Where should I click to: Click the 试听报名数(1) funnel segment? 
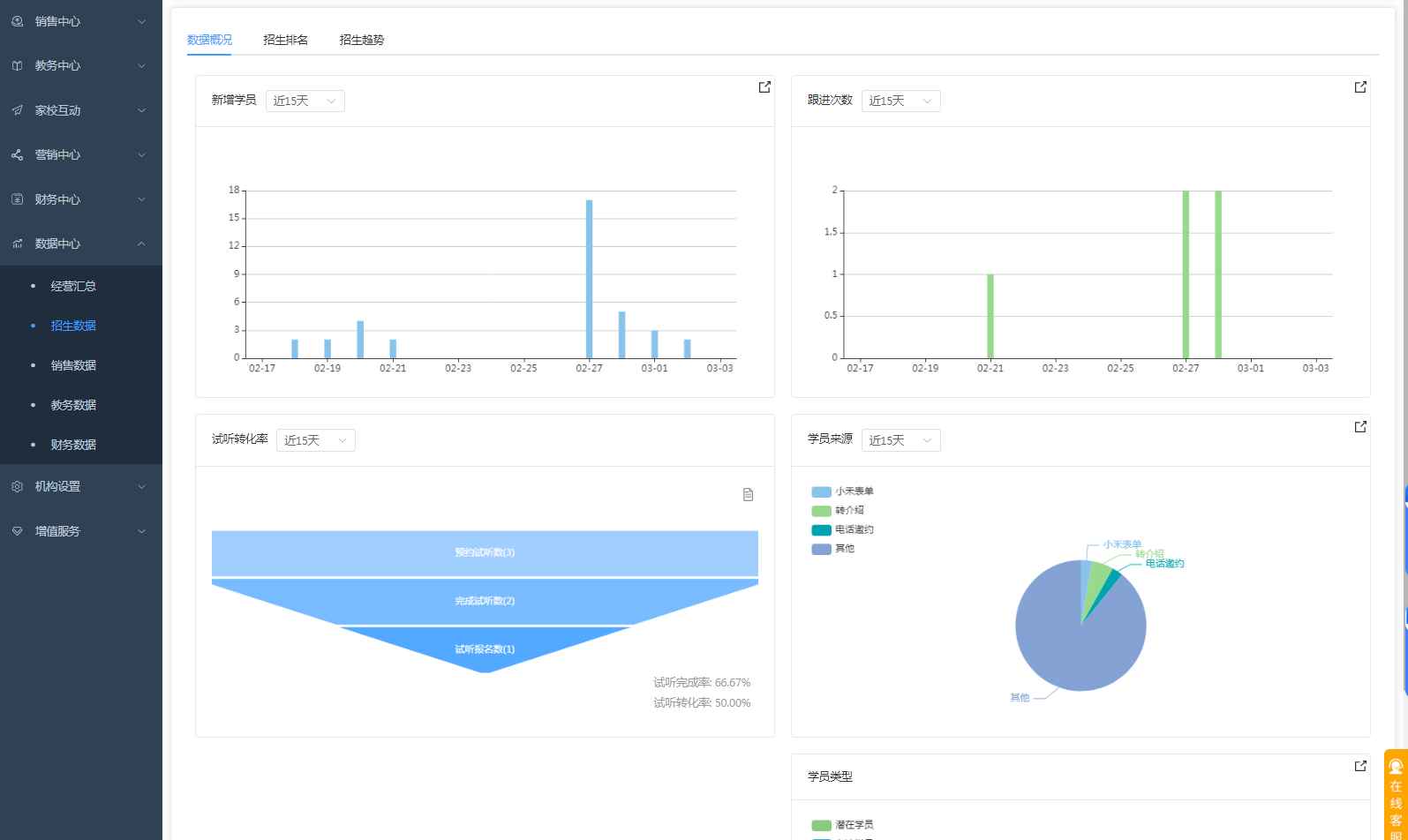click(485, 650)
